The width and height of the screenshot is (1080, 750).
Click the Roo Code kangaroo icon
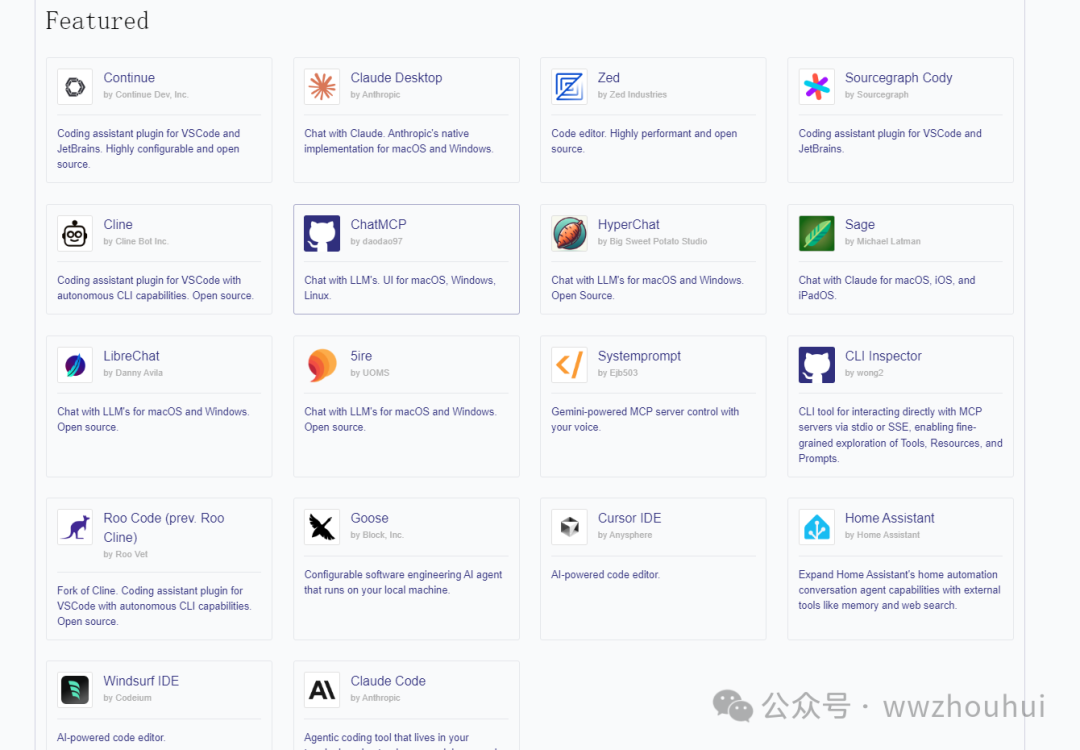(x=75, y=528)
